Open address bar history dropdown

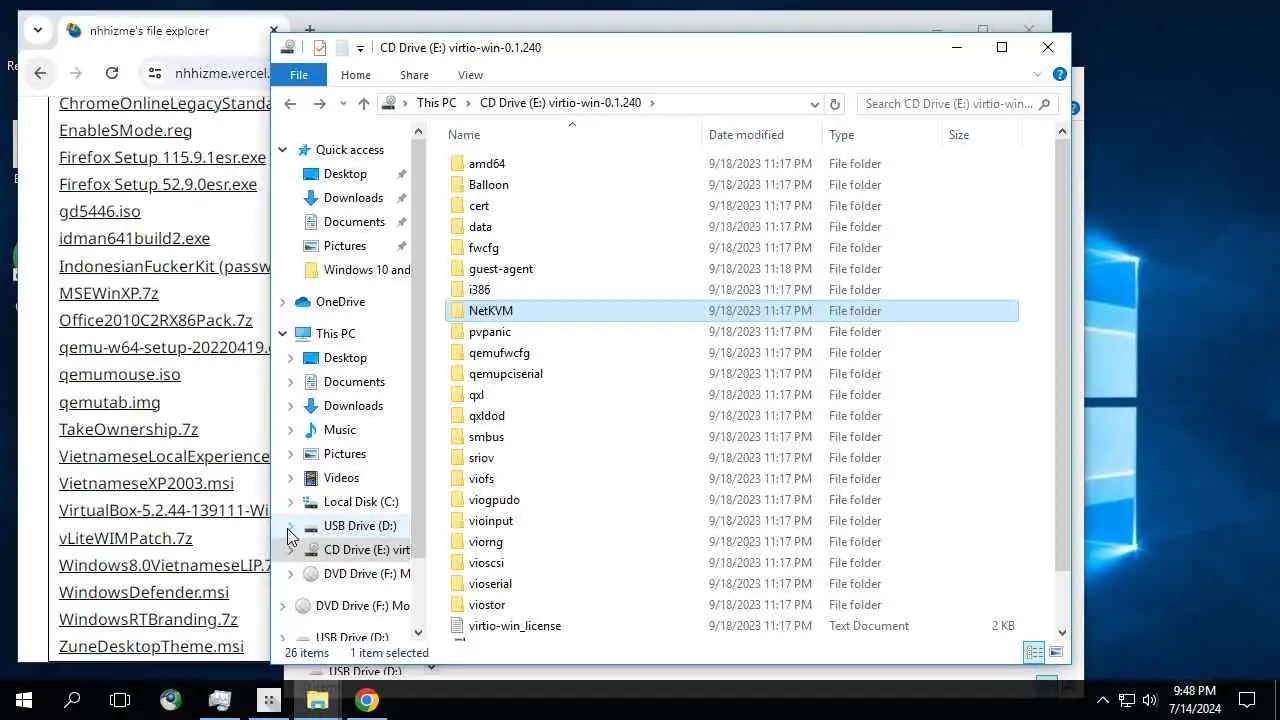[x=815, y=103]
